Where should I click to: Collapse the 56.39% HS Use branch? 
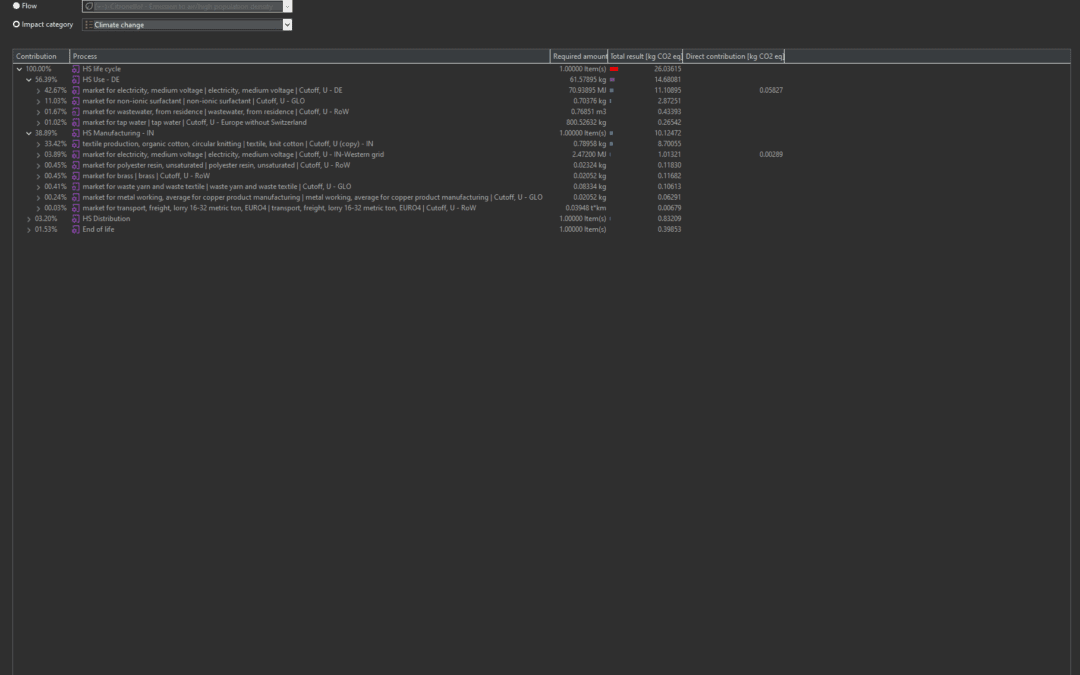(x=29, y=79)
